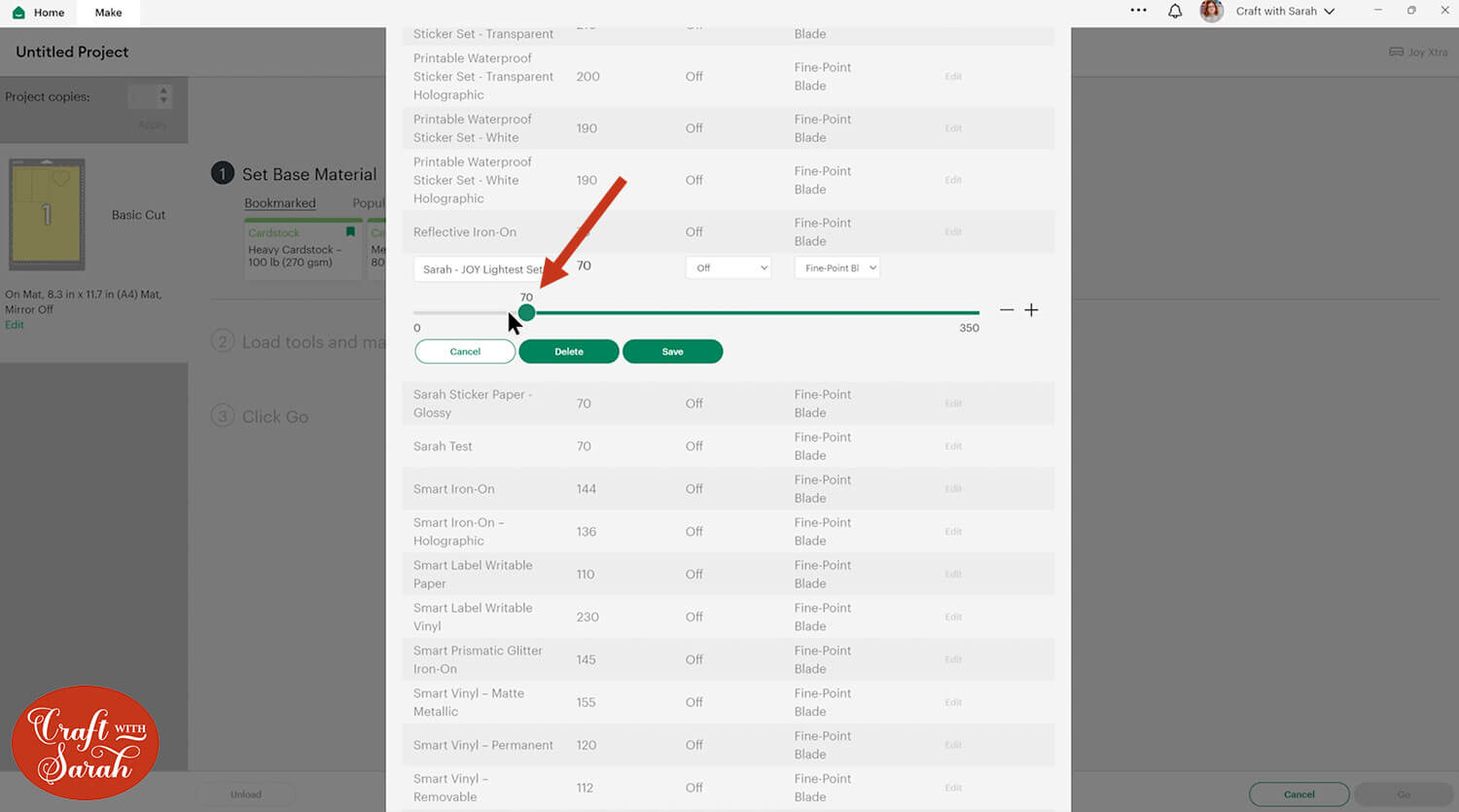Toggle the bookmark icon on Cardstock card
This screenshot has height=812, width=1459.
coord(350,232)
